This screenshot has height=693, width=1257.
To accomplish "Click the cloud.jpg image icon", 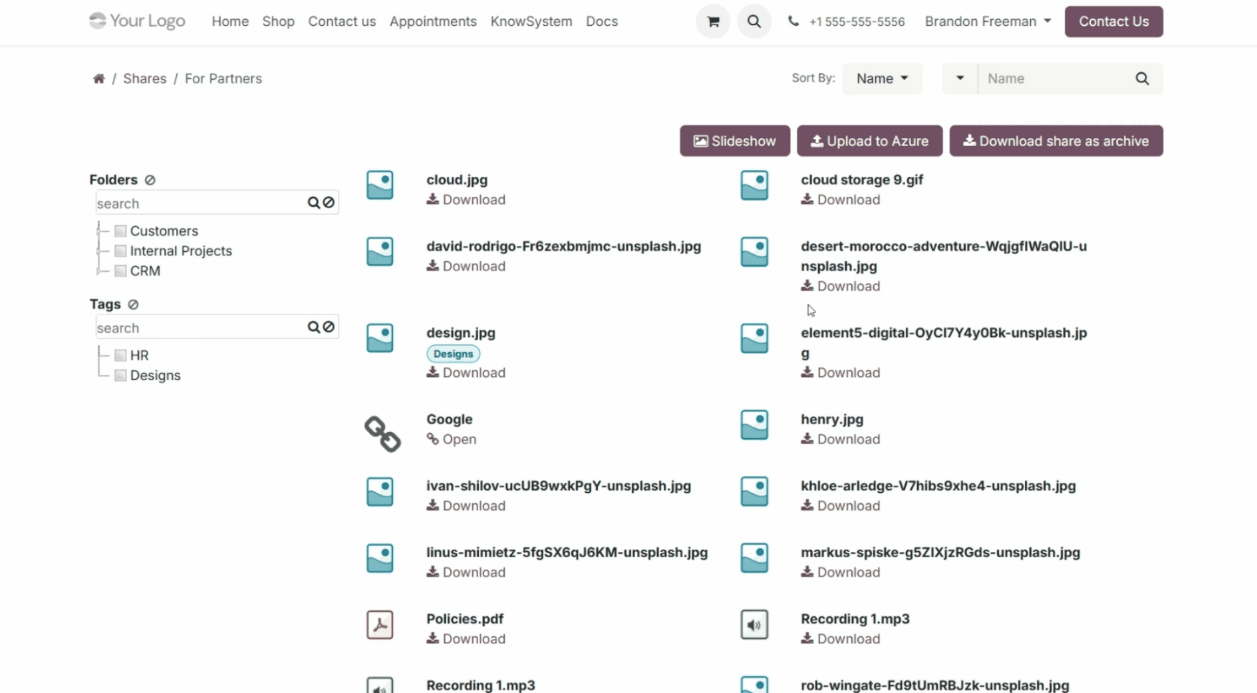I will (380, 185).
